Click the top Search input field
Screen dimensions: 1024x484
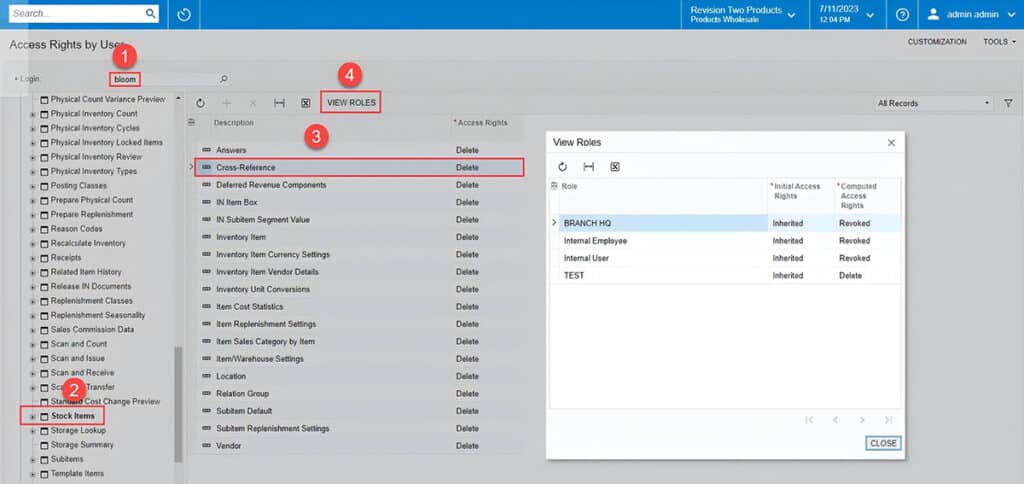coord(75,14)
